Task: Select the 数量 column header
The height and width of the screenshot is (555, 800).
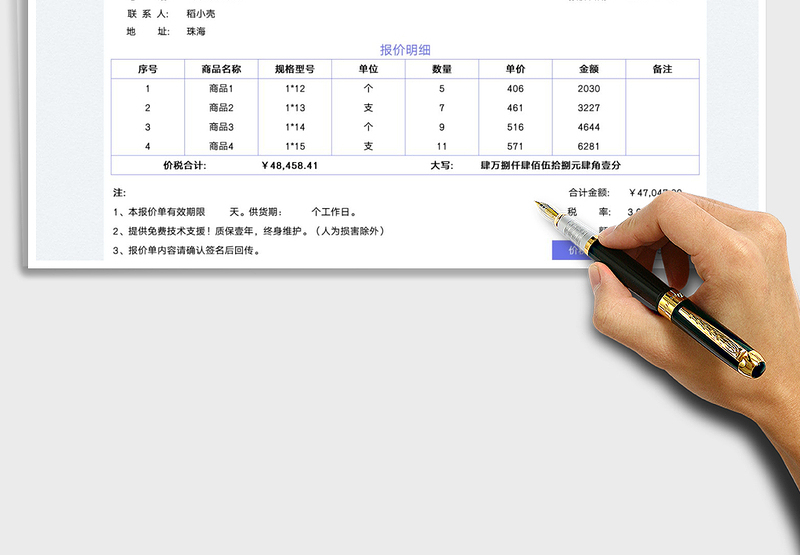Action: click(x=442, y=69)
